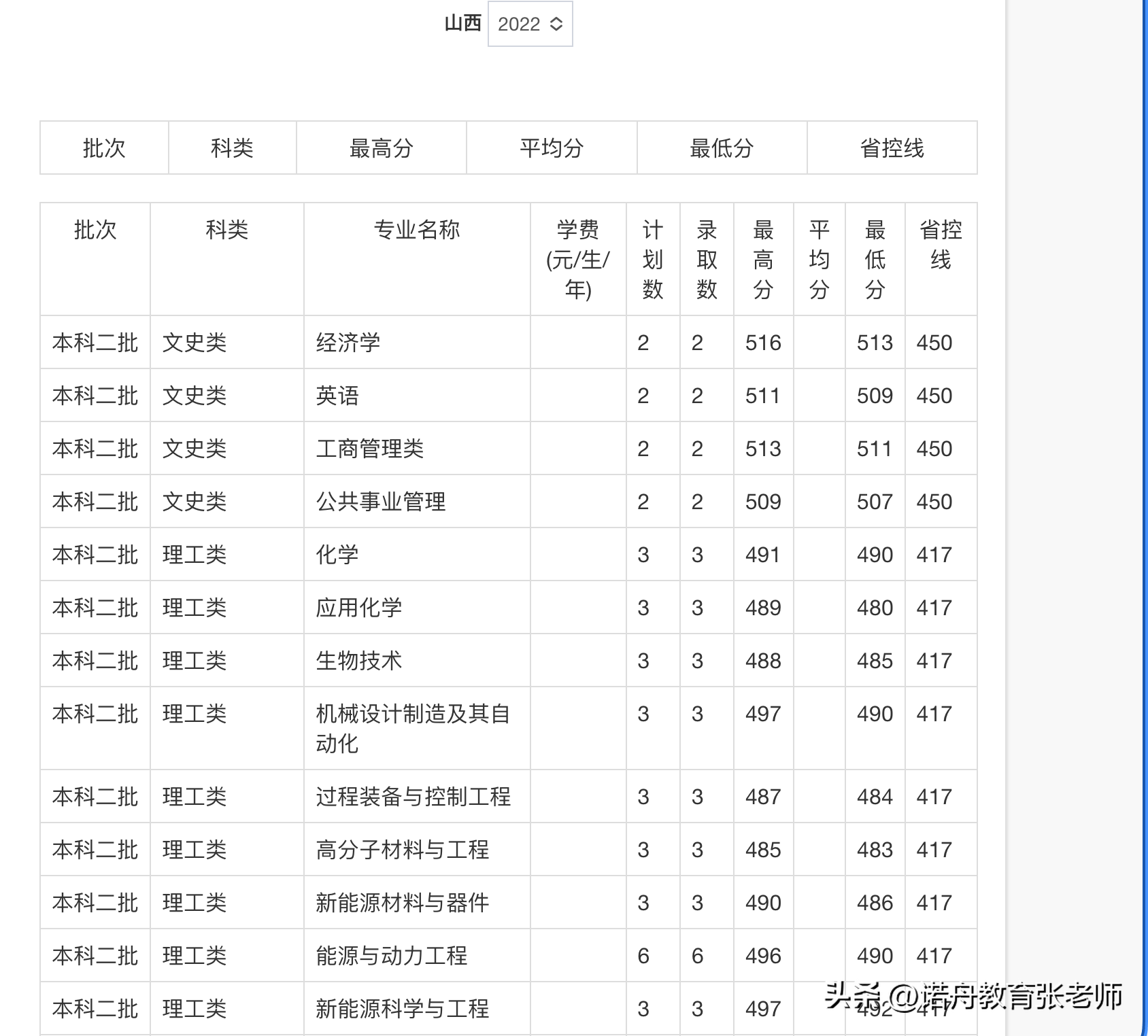Click the 平均分 header in summary table
The width and height of the screenshot is (1148, 1036).
[552, 148]
